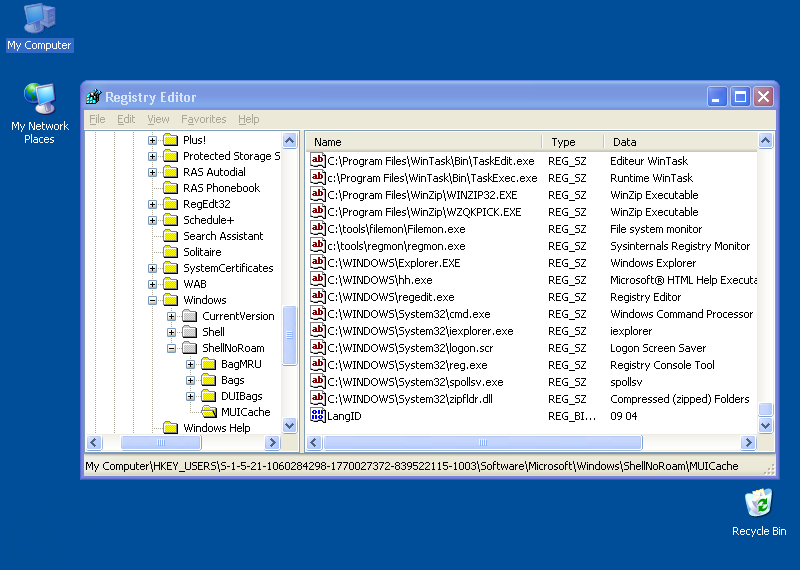The width and height of the screenshot is (800, 570).
Task: Click the string icon beside regmon.exe value
Action: tap(317, 245)
